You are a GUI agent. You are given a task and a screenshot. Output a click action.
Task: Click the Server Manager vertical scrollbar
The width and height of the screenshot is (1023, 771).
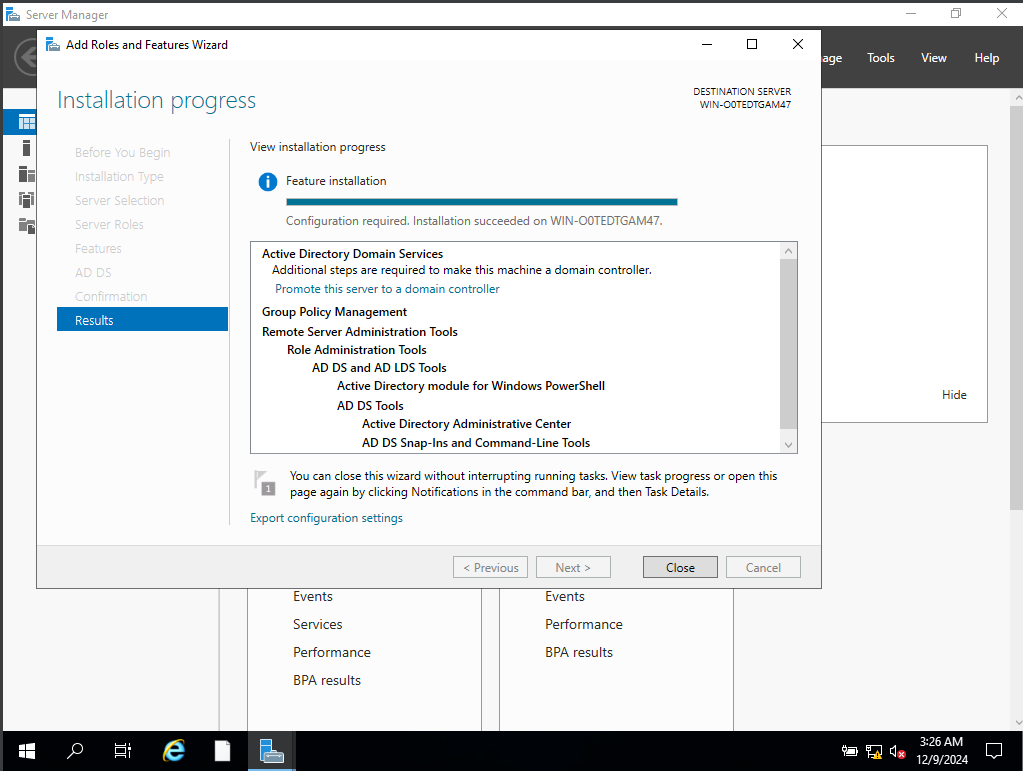pos(1016,307)
